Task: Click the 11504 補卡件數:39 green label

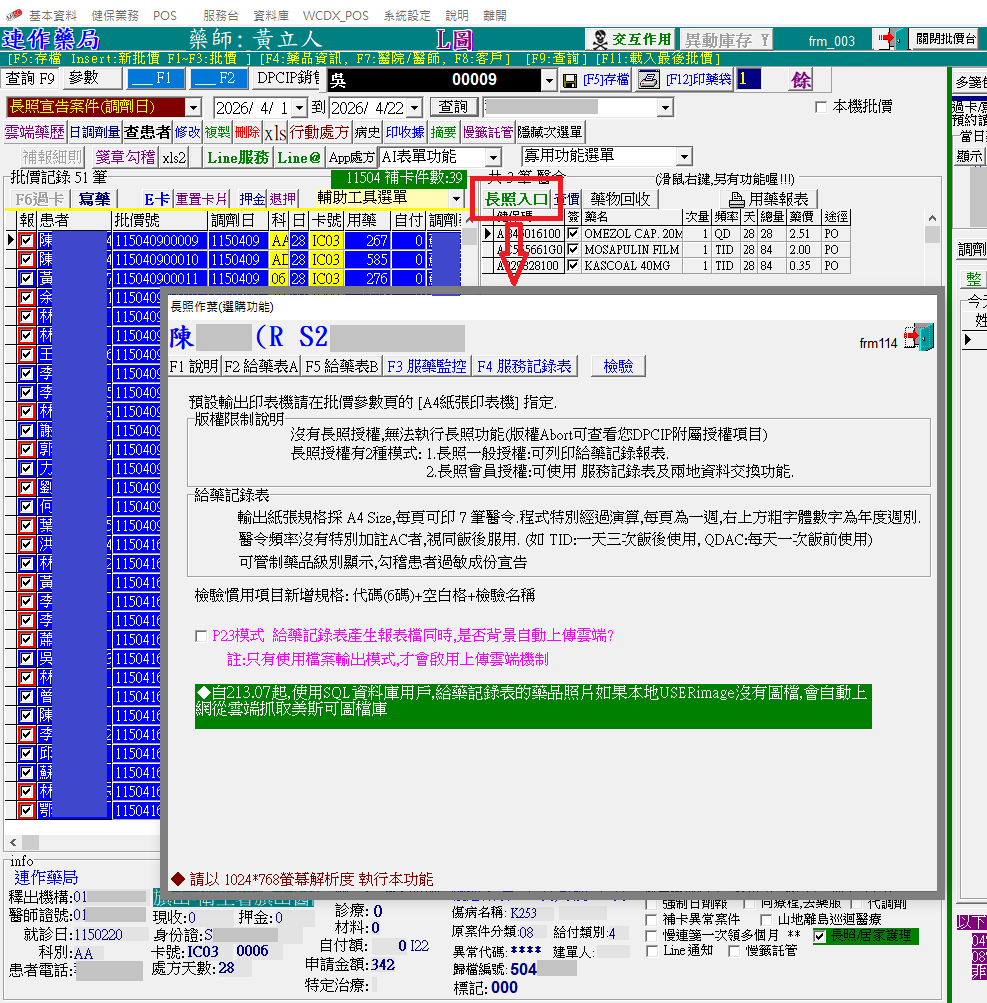Action: (399, 178)
